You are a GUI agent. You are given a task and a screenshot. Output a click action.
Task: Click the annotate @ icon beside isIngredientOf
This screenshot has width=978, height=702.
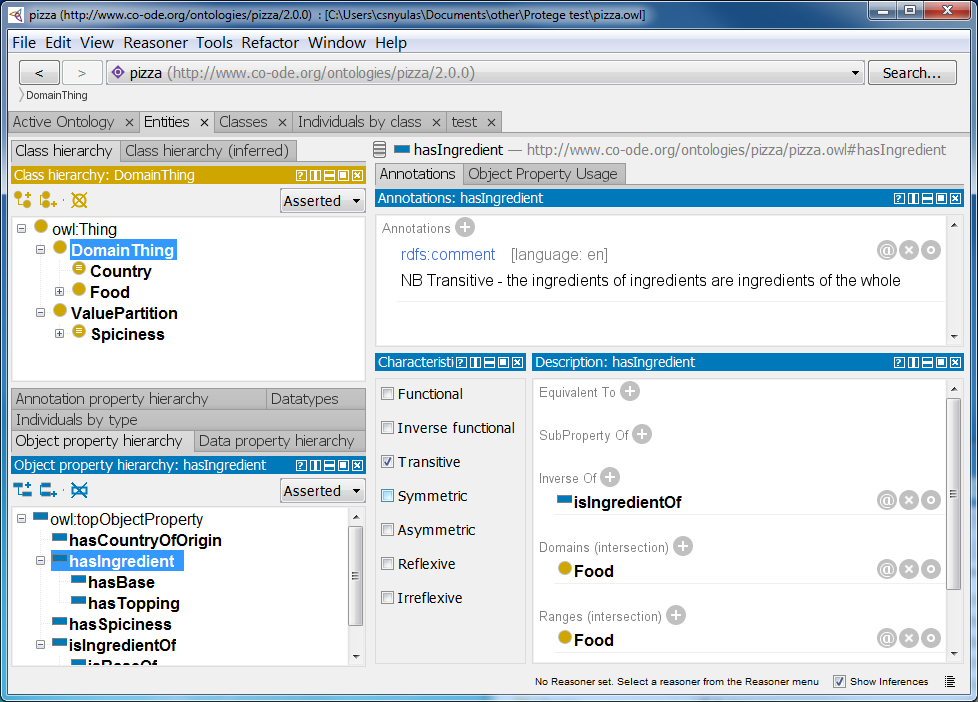(x=887, y=499)
